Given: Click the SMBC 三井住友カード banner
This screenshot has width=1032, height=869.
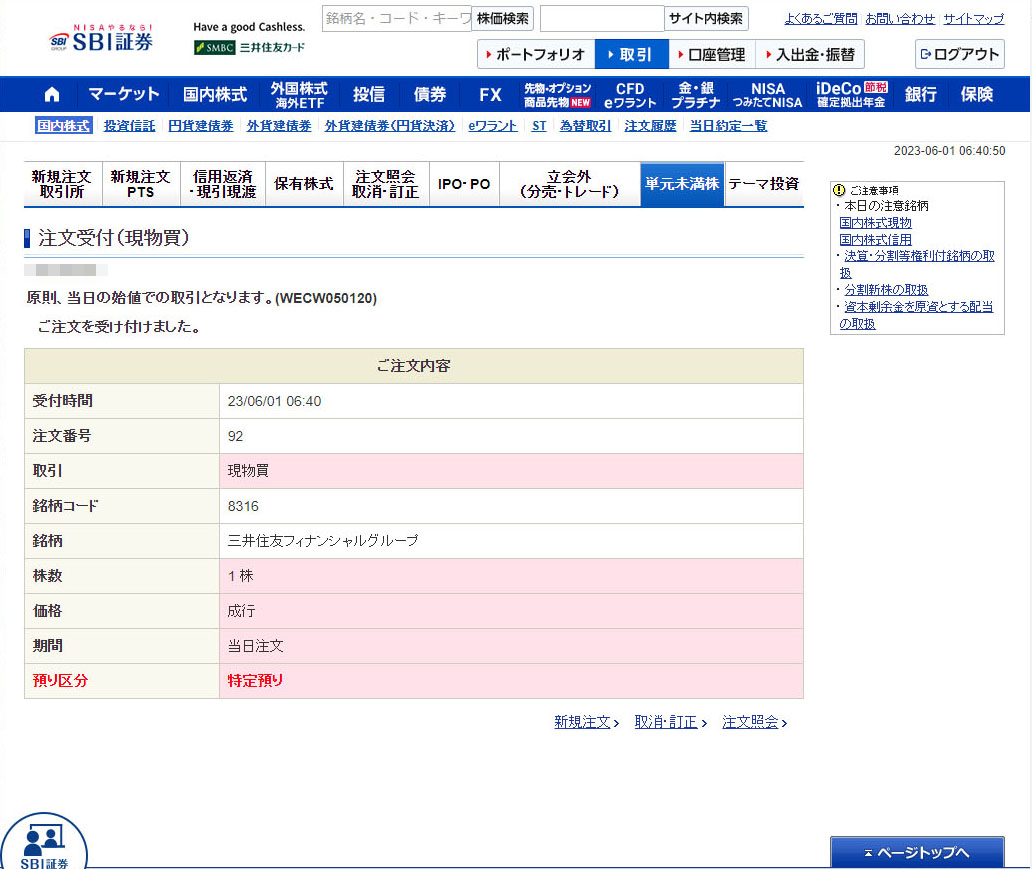Looking at the screenshot, I should coord(250,47).
